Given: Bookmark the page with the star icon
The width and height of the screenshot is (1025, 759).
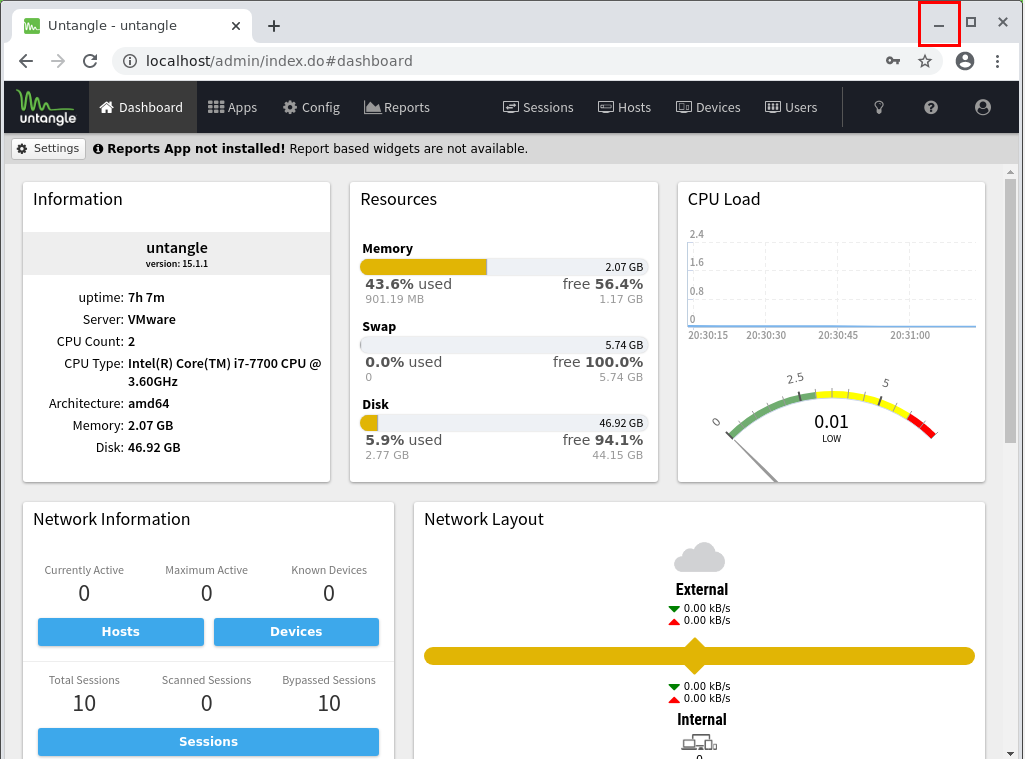Looking at the screenshot, I should point(924,61).
